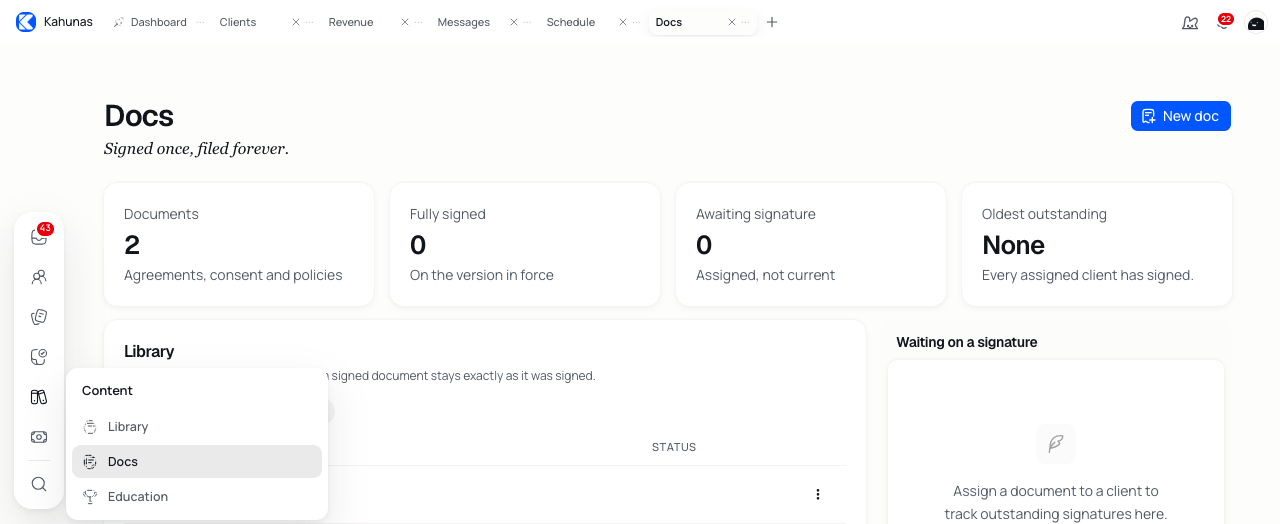Choose Library in Content menu
The image size is (1280, 524).
[197, 427]
